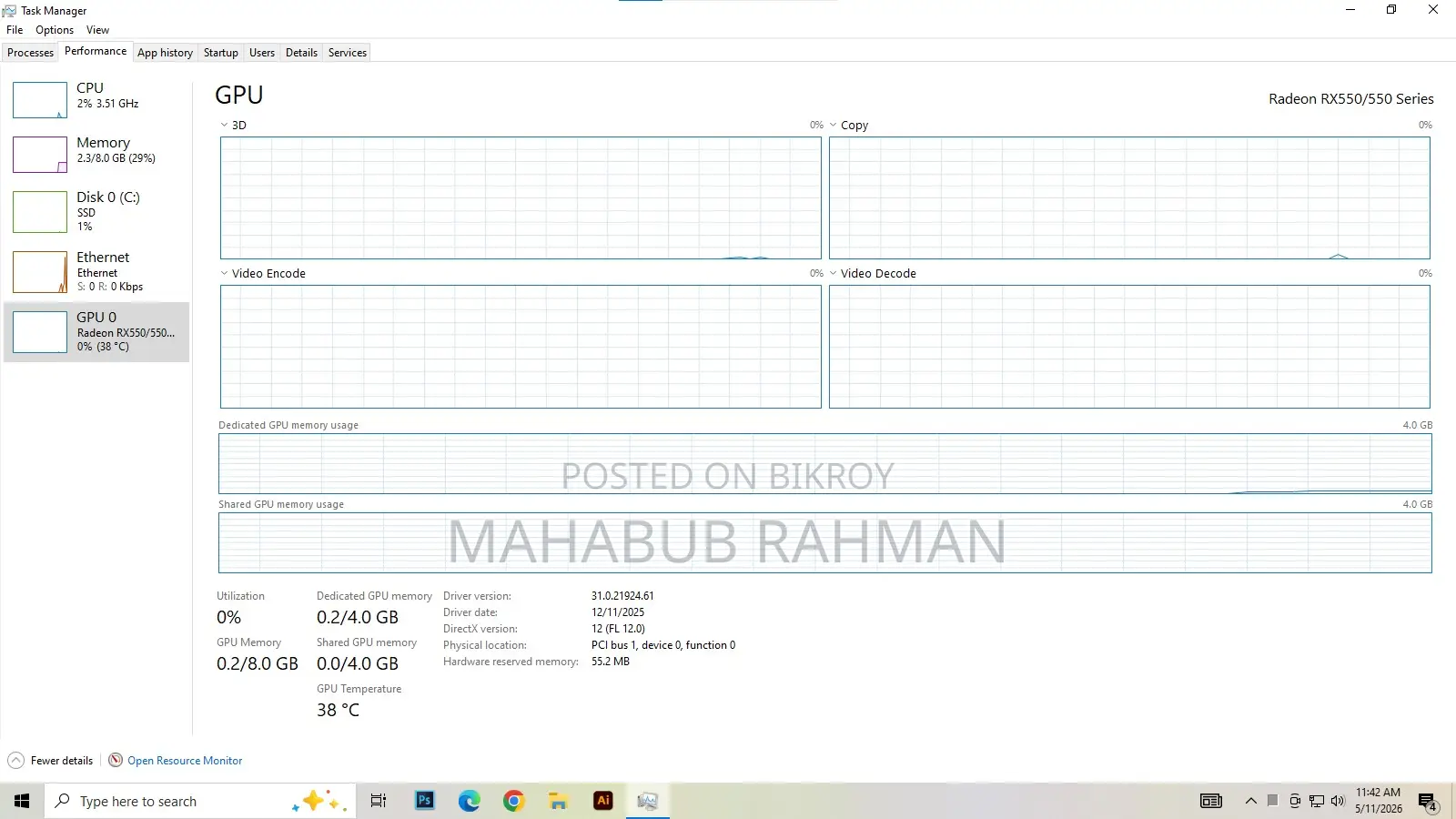Open Microsoft Edge from the taskbar

pyautogui.click(x=469, y=801)
